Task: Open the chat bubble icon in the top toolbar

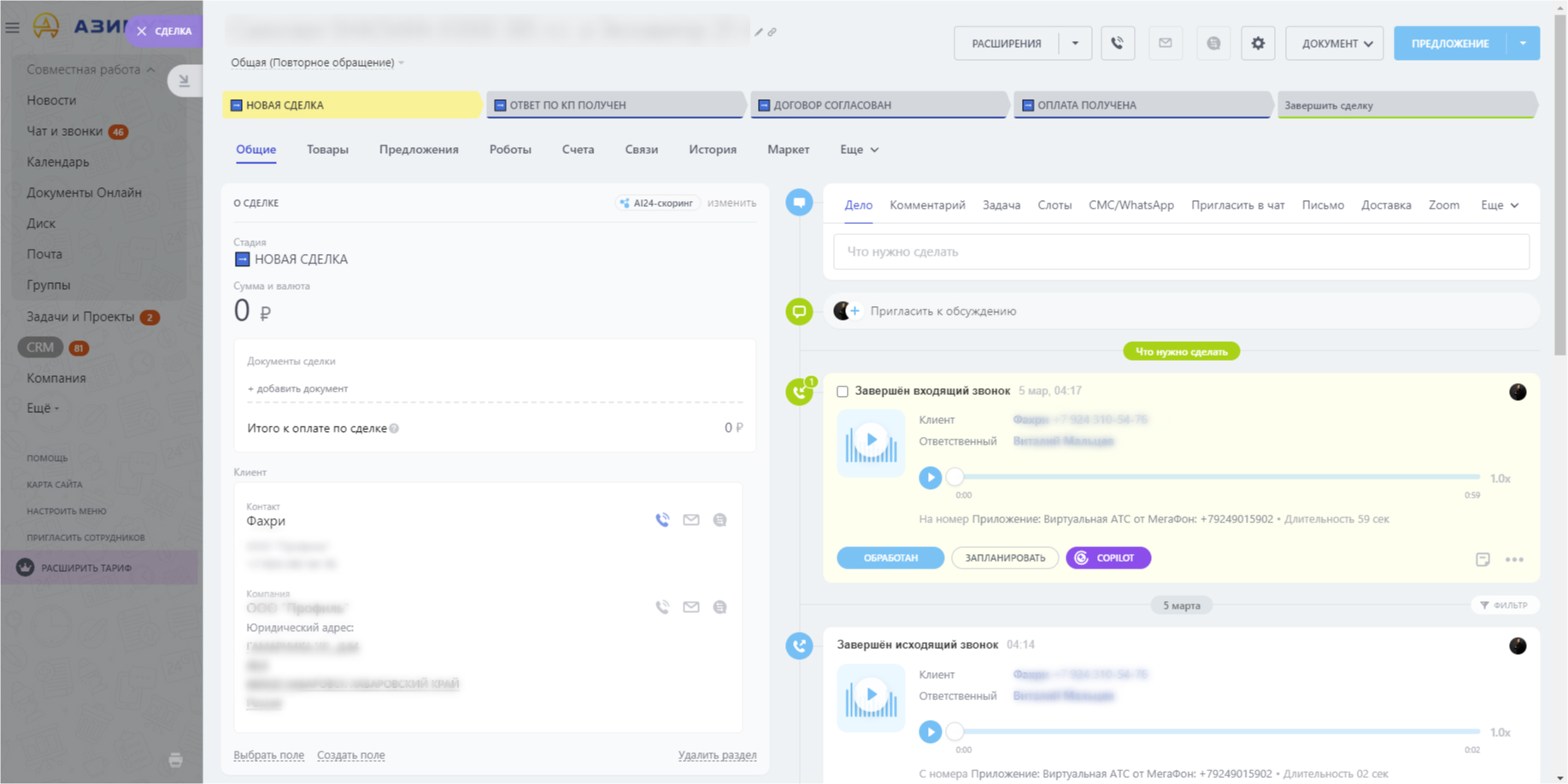Action: pyautogui.click(x=1213, y=43)
